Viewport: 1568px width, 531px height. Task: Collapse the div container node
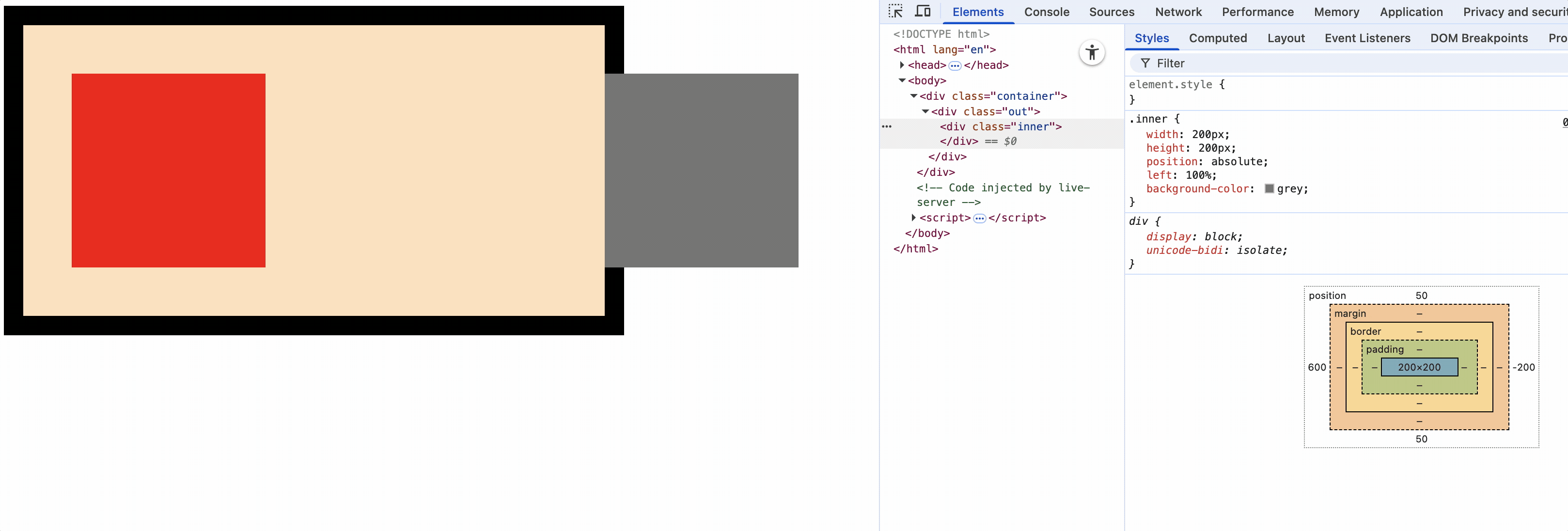(x=914, y=96)
